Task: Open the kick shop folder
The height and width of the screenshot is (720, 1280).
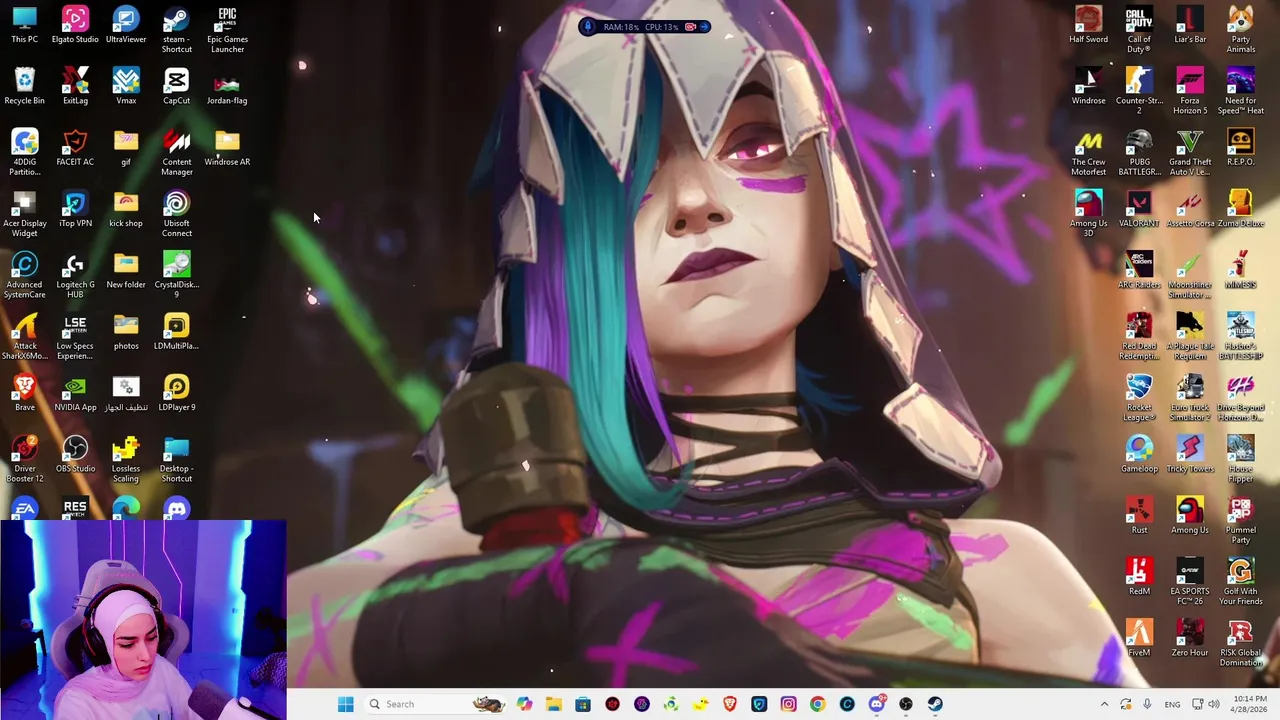Action: point(126,210)
